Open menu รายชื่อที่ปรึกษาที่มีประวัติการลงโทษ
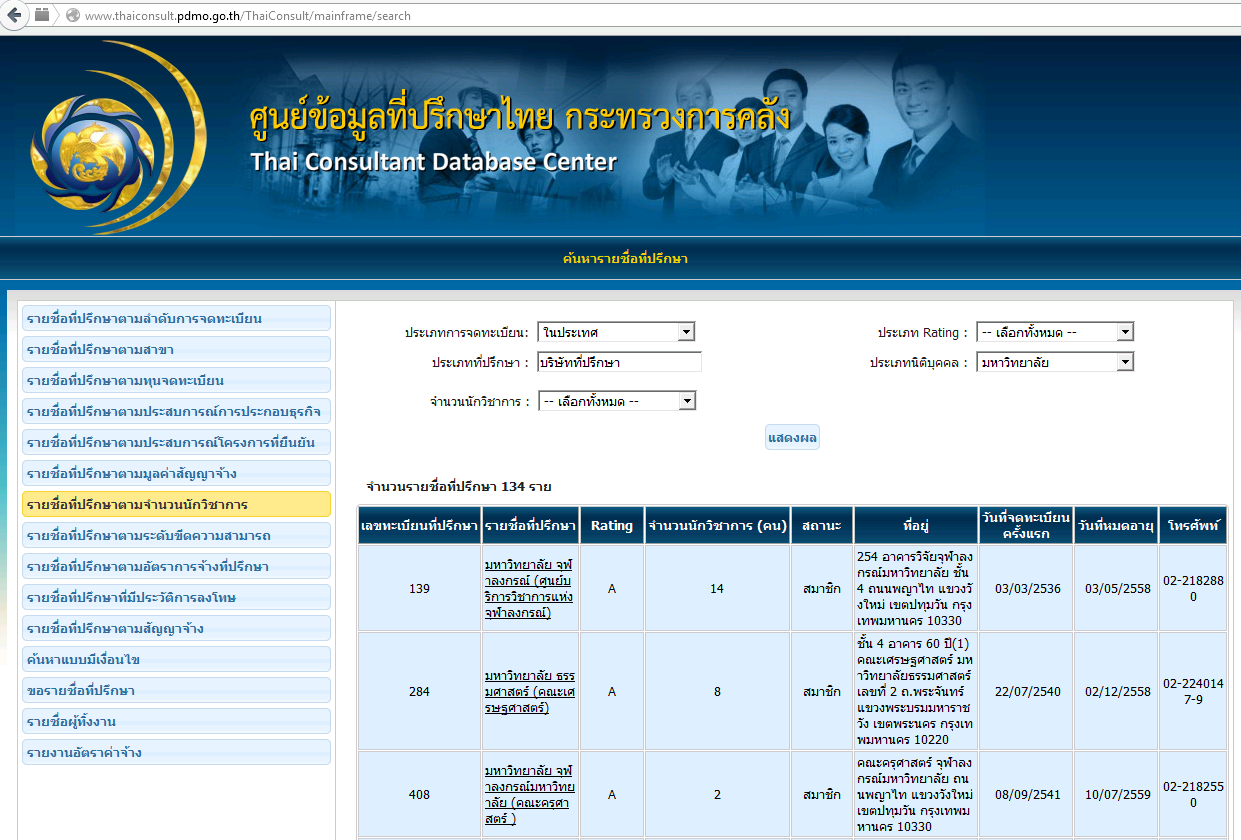Image resolution: width=1241 pixels, height=840 pixels. tap(176, 597)
